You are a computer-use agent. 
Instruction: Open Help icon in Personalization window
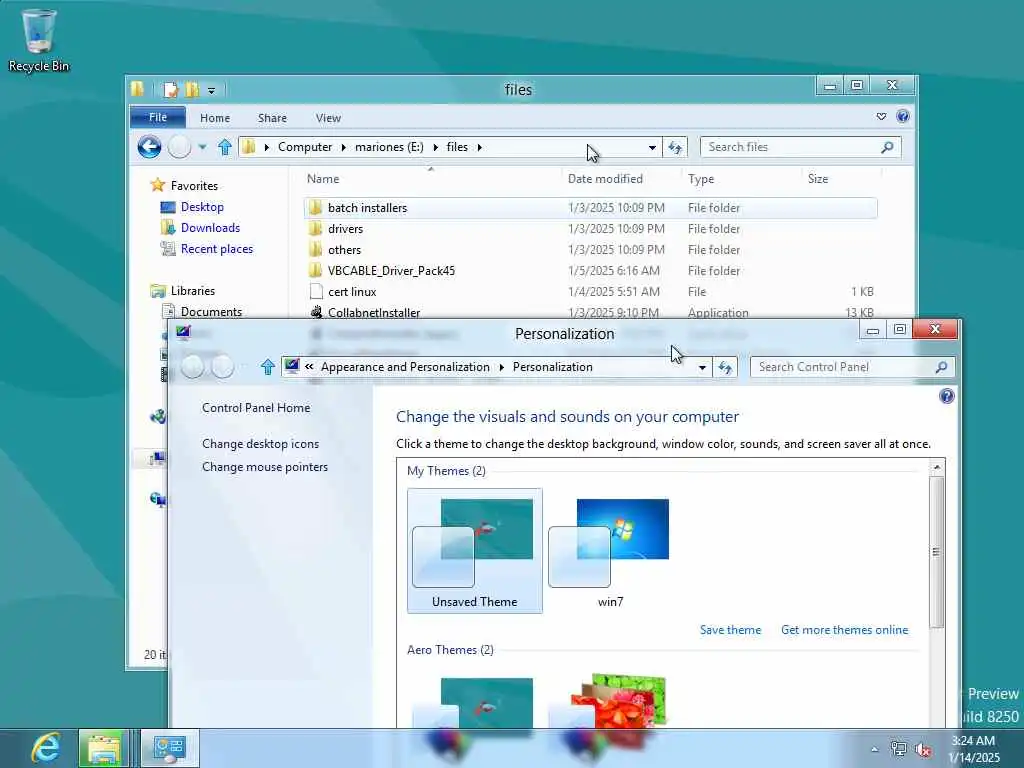click(946, 396)
